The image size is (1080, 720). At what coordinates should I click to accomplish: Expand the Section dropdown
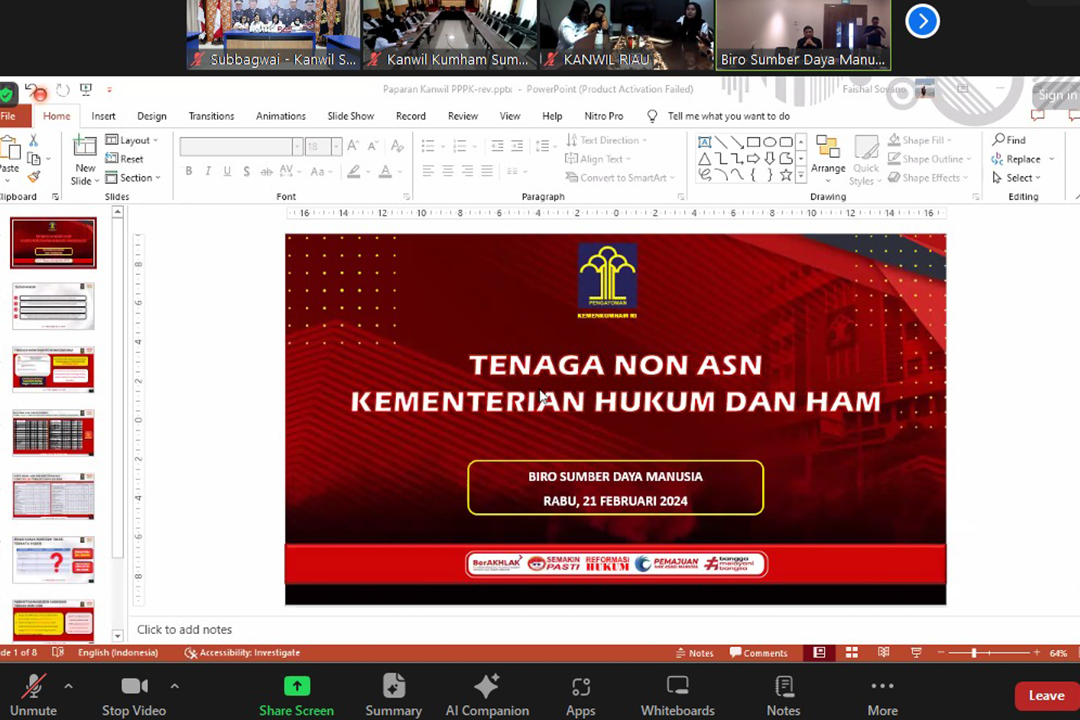[x=135, y=178]
